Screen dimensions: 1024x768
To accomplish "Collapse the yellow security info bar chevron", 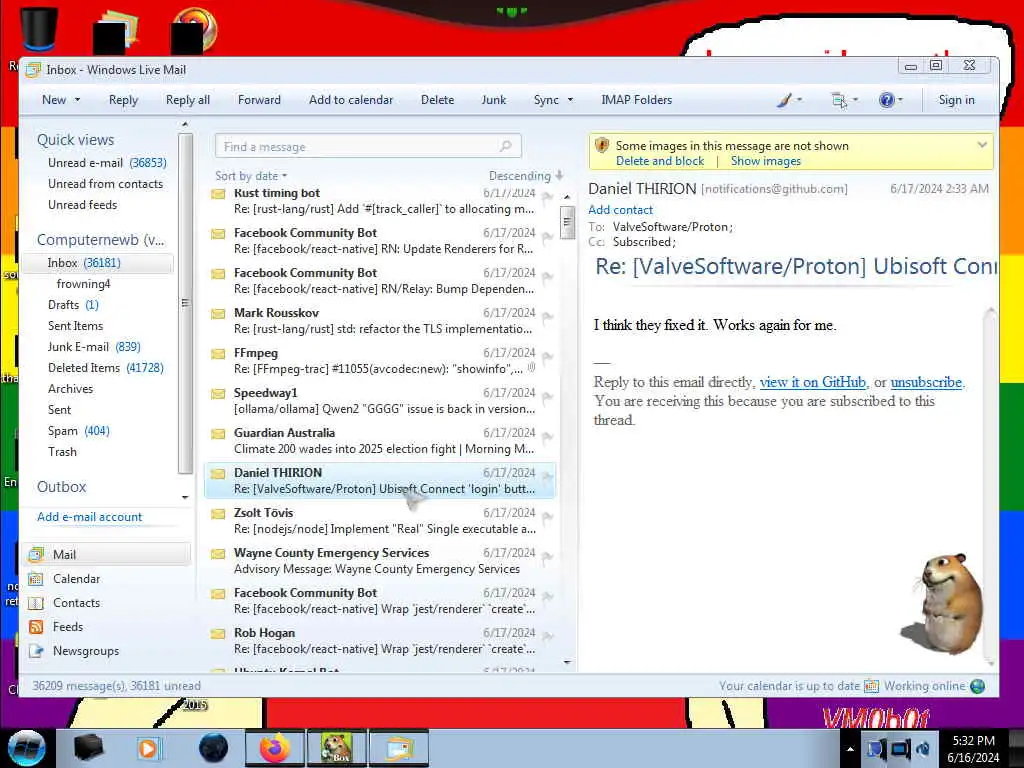I will pos(982,145).
